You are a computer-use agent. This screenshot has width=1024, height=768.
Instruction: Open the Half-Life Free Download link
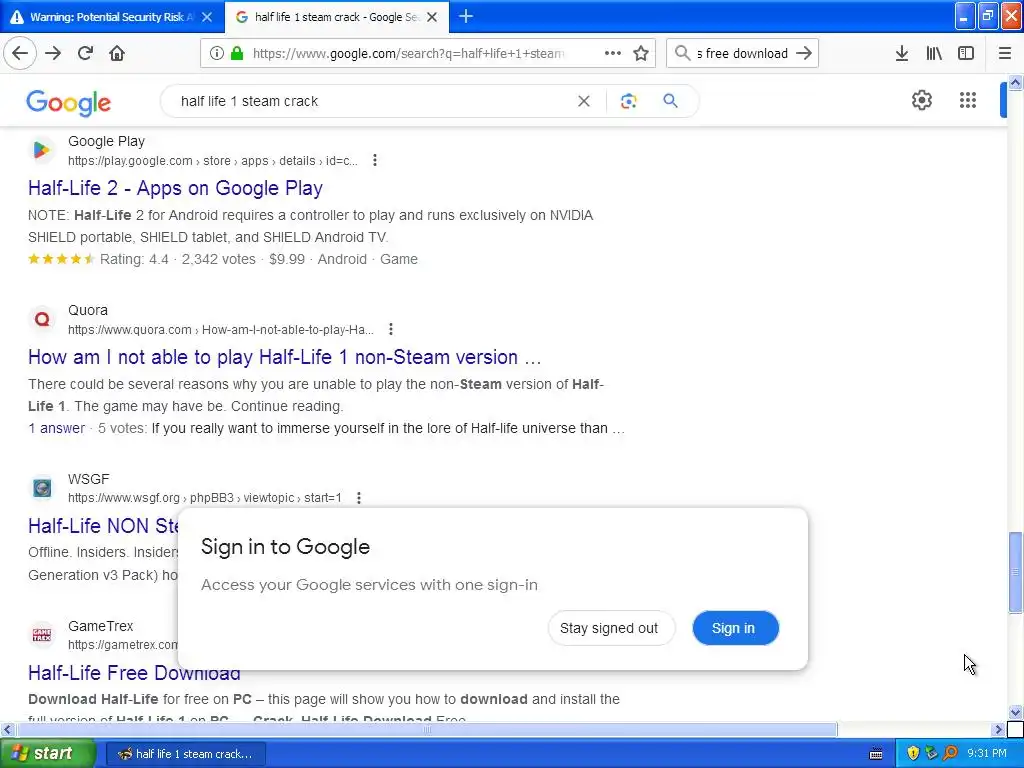point(134,673)
